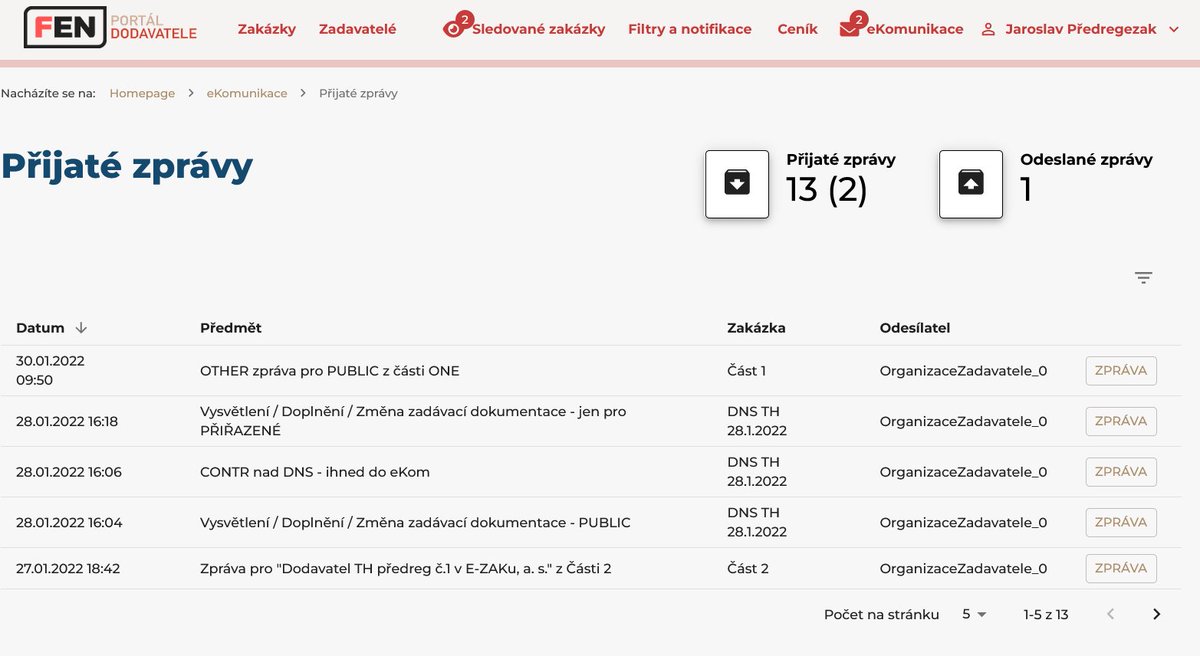Go to previous page of messages
Image resolution: width=1200 pixels, height=656 pixels.
(x=1110, y=614)
